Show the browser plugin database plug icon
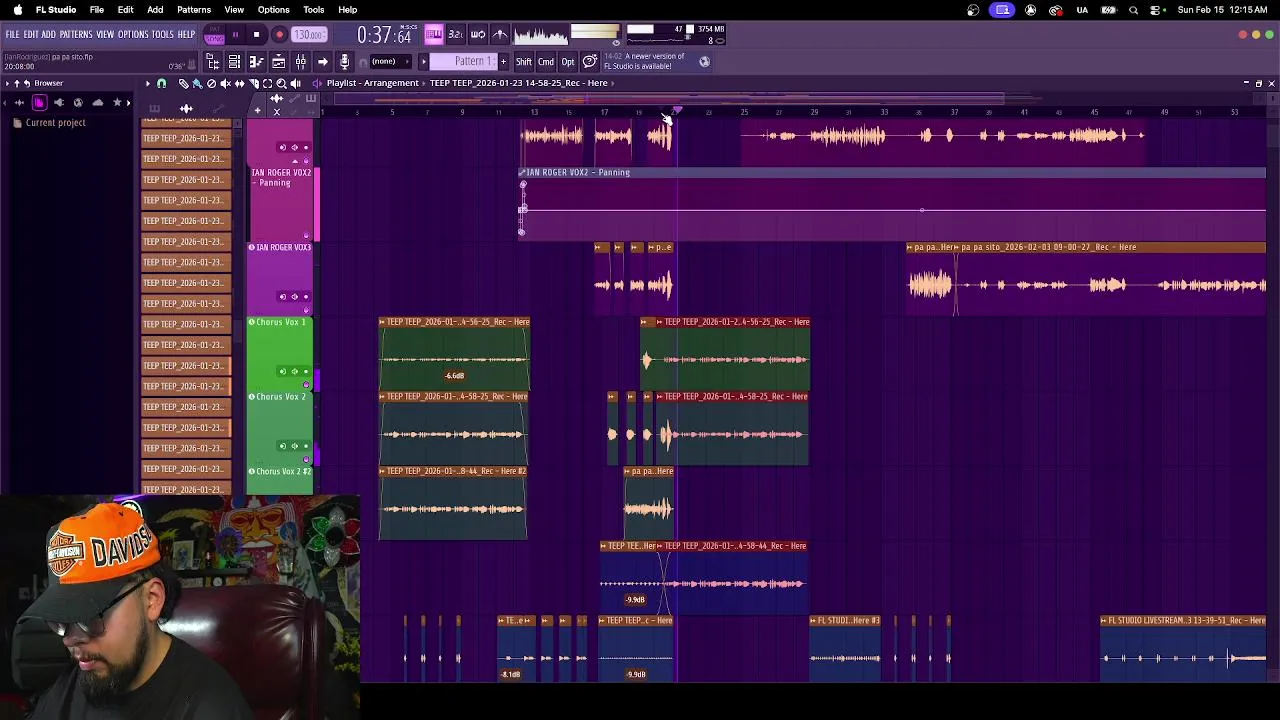Viewport: 1280px width, 720px height. pos(59,102)
